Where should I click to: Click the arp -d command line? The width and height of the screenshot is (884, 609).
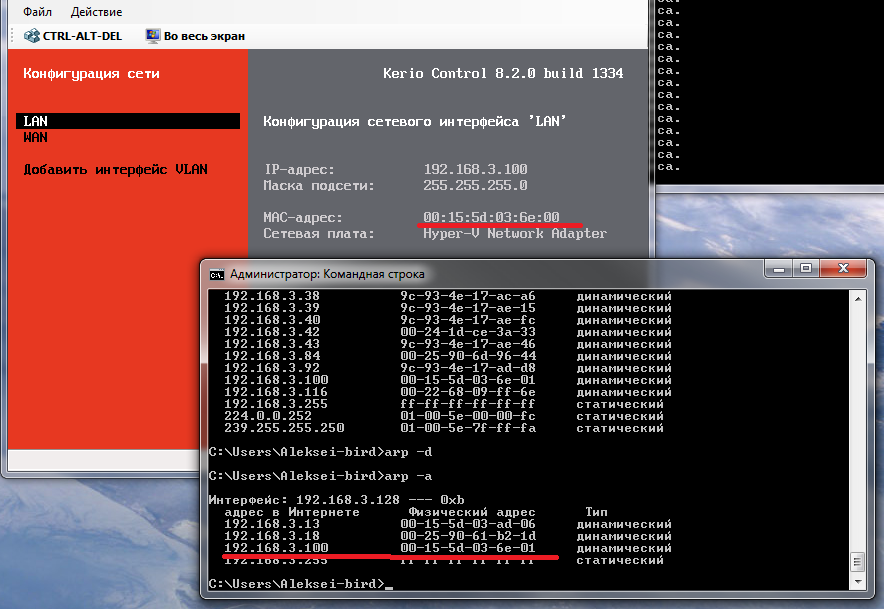point(320,452)
